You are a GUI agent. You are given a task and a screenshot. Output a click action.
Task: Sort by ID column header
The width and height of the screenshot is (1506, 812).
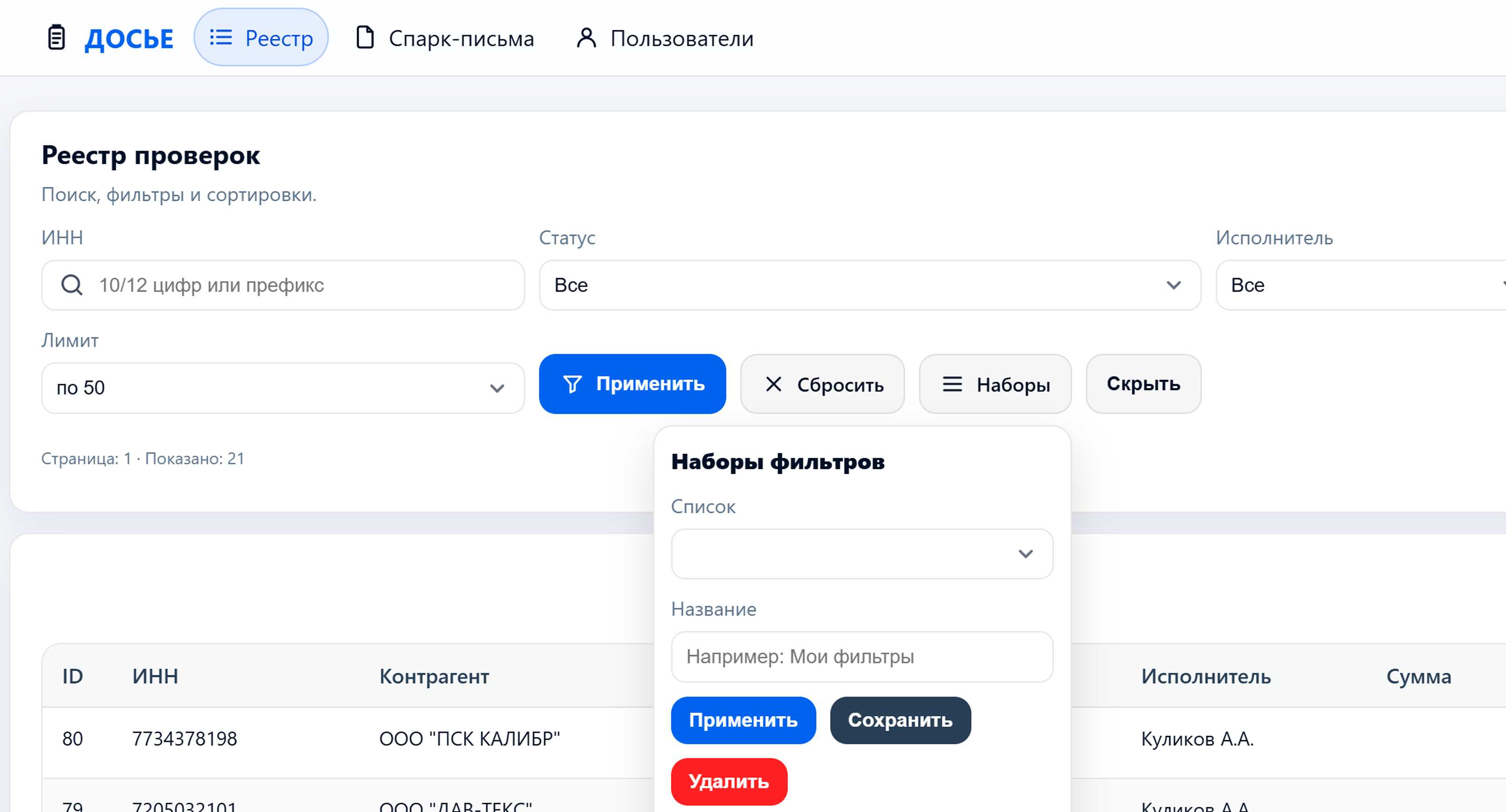[x=72, y=676]
